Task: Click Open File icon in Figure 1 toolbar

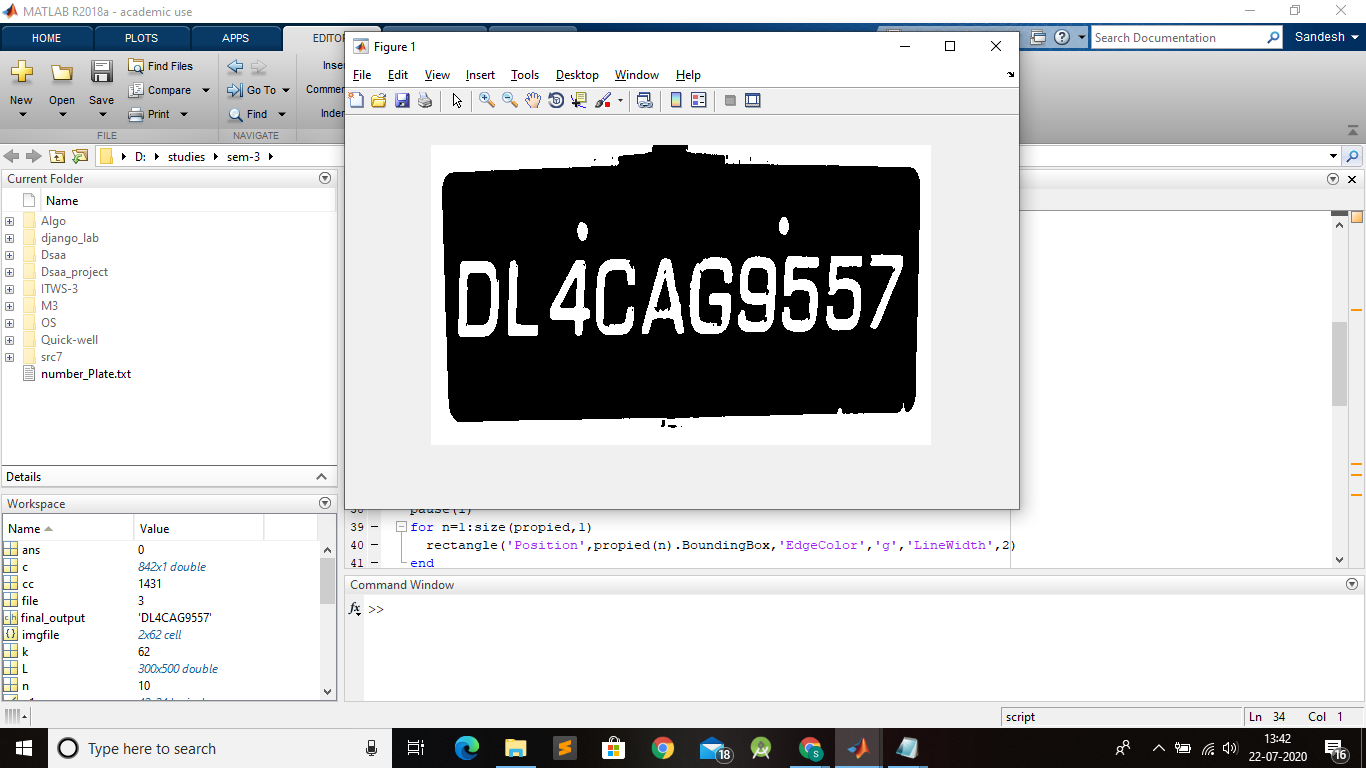Action: click(379, 100)
